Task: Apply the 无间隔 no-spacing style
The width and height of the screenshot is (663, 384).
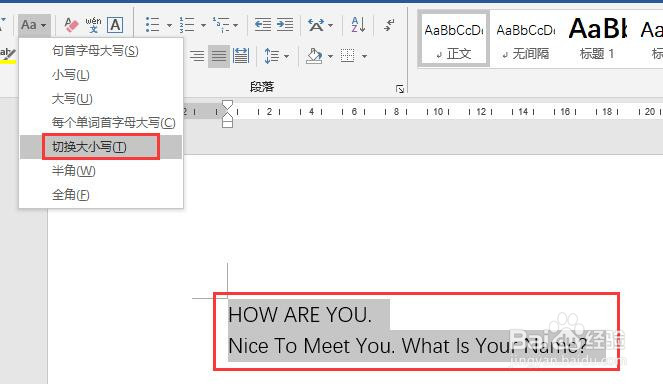Action: (x=526, y=39)
